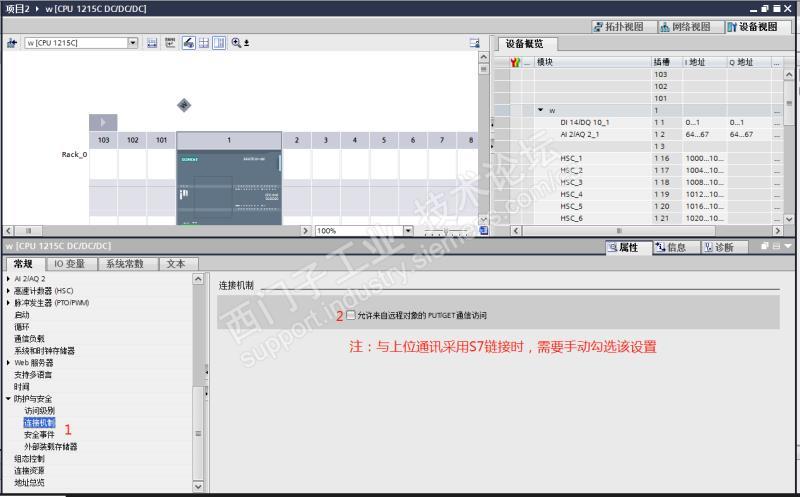Expand the 高速计数器 (HSC) tree node
The height and width of the screenshot is (497, 800).
pyautogui.click(x=8, y=291)
